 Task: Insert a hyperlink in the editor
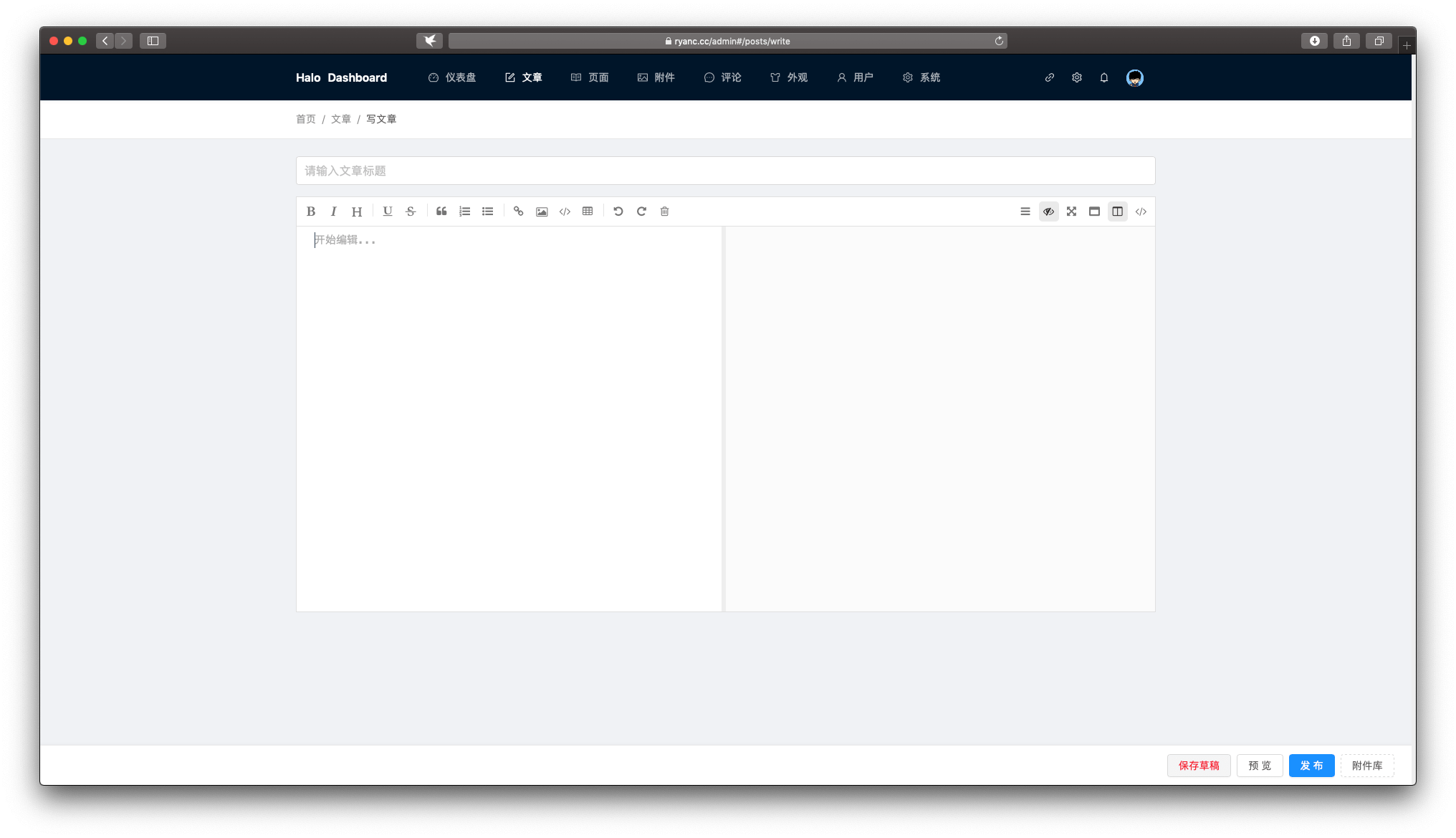[x=519, y=211]
